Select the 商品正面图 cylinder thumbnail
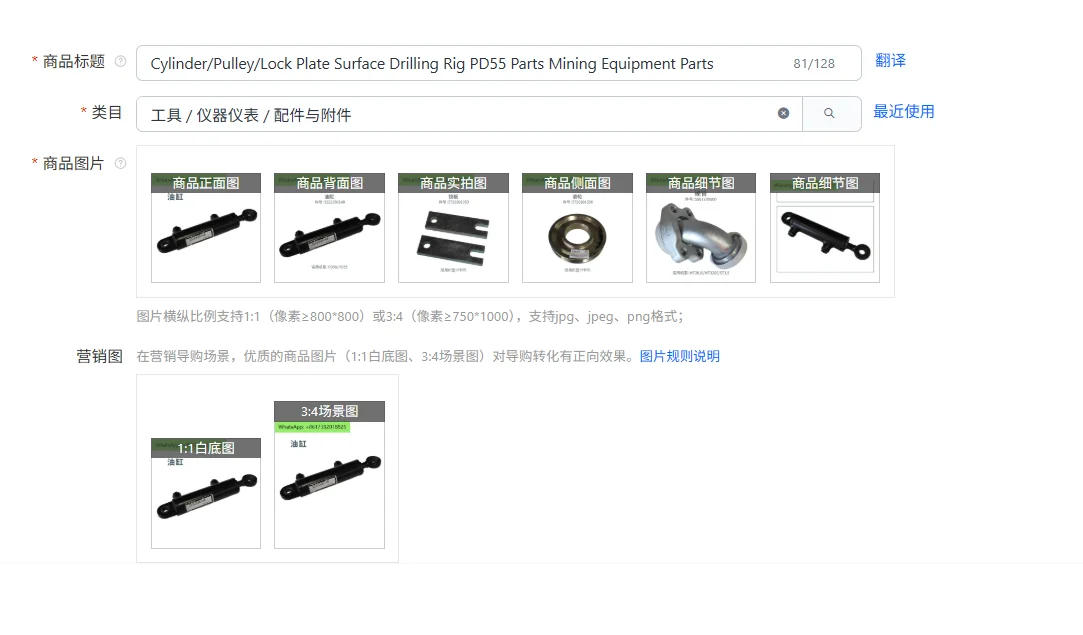This screenshot has height=635, width=1083. coord(206,228)
